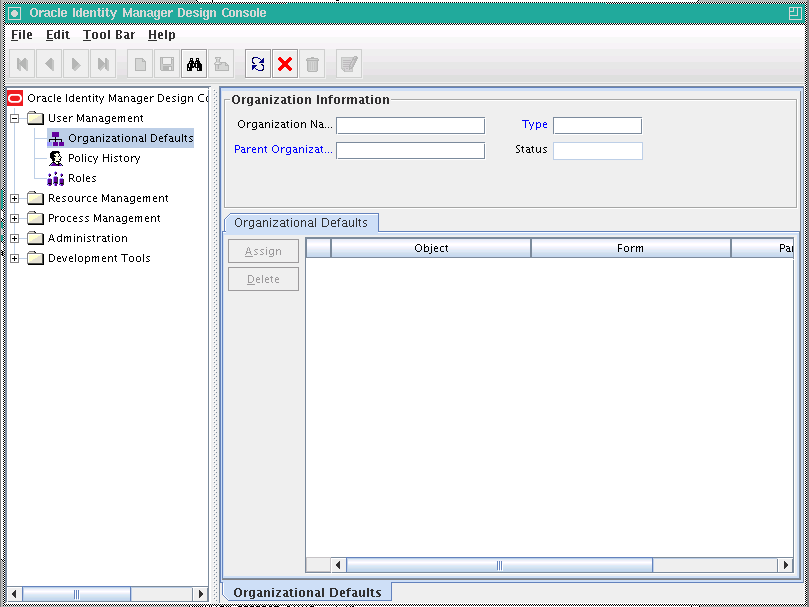Expand the Administration branch
Viewport: 809px width, 607px height.
point(13,238)
